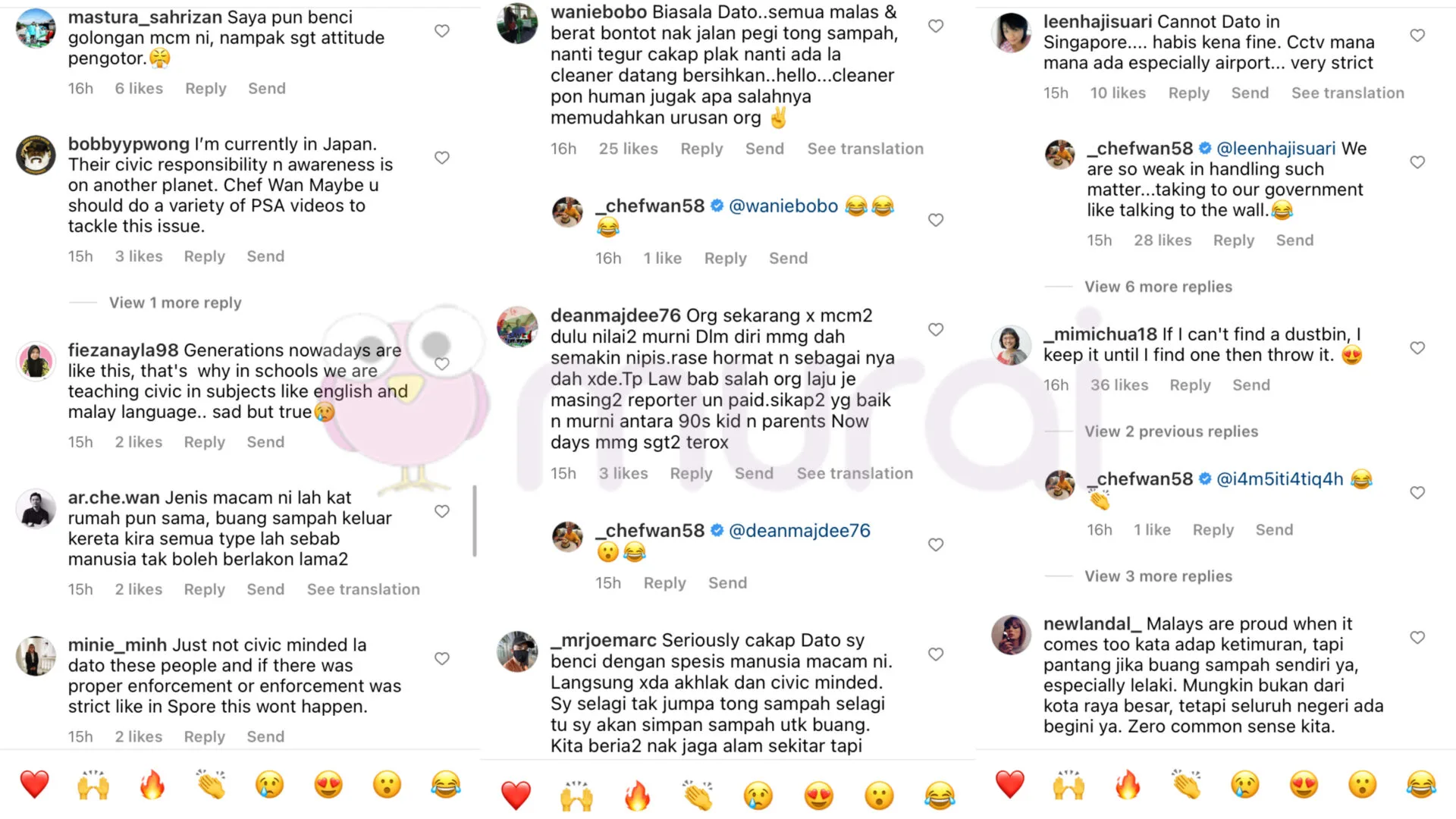Screen dimensions: 1456x819
Task: Select the red heart emoji in left bar
Action: tap(34, 784)
